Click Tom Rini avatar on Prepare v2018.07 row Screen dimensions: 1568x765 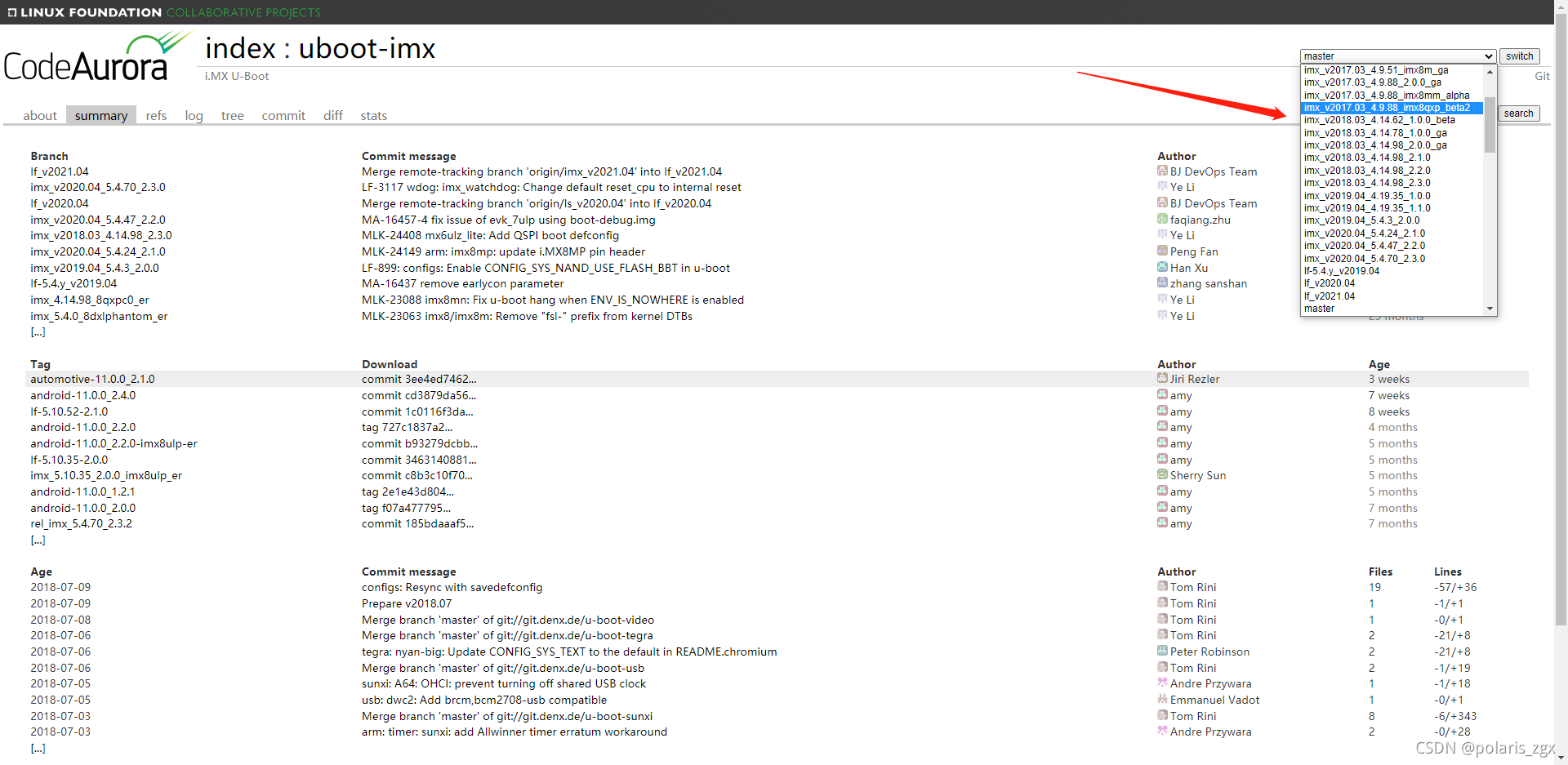(1162, 603)
